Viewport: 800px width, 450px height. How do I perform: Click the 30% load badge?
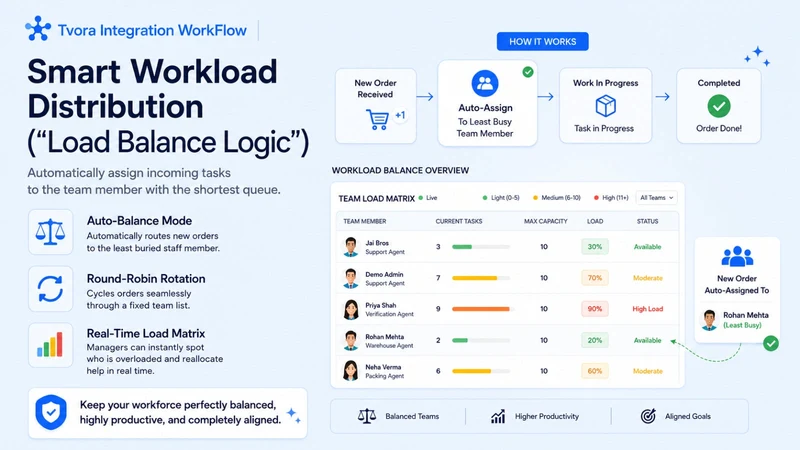pyautogui.click(x=595, y=247)
